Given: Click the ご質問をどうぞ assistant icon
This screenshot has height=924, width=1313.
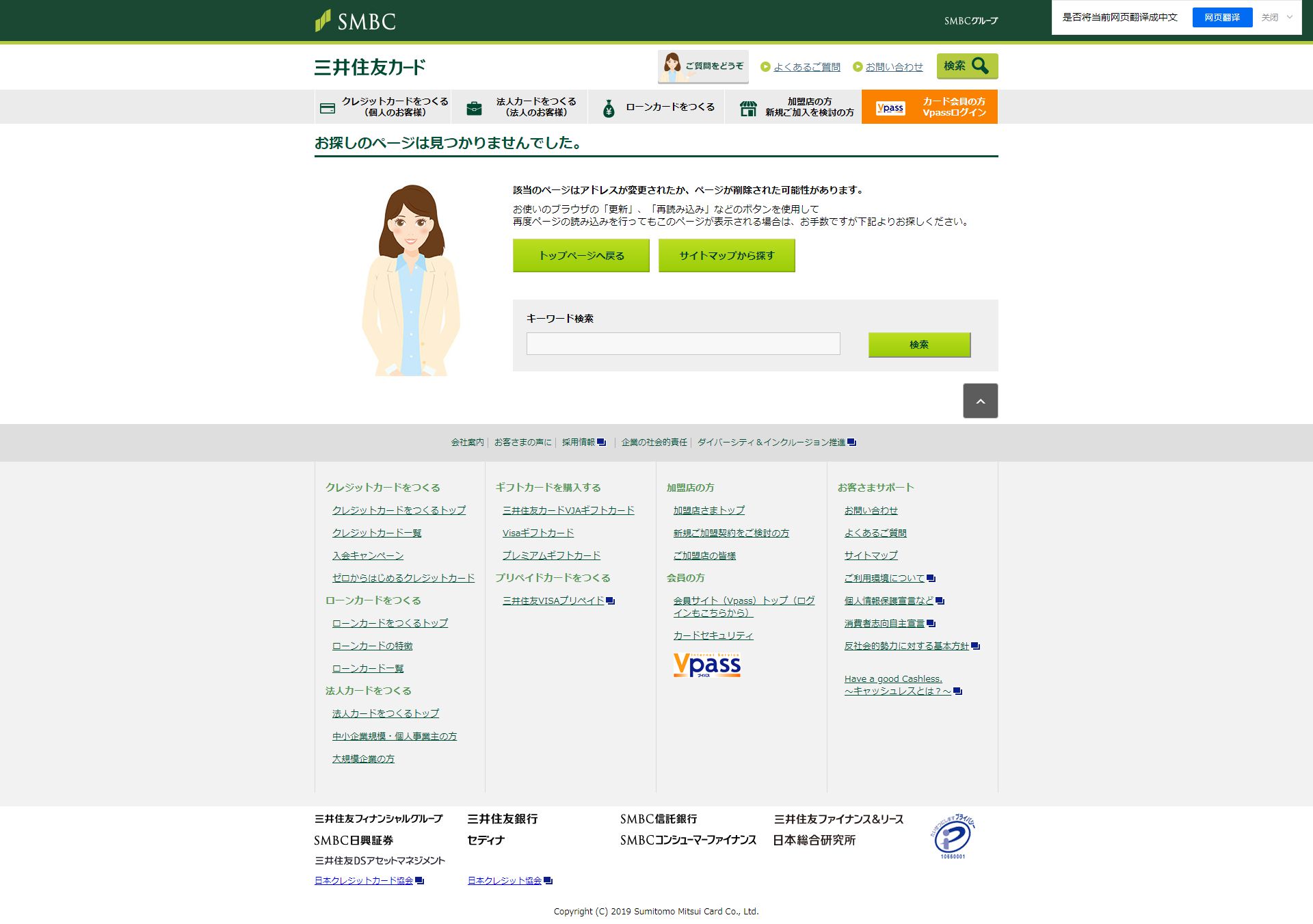Looking at the screenshot, I should [703, 66].
